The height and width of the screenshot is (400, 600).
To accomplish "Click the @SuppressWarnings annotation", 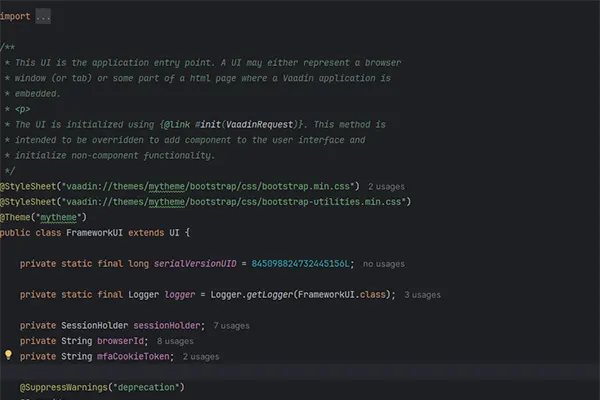I will tap(64, 387).
